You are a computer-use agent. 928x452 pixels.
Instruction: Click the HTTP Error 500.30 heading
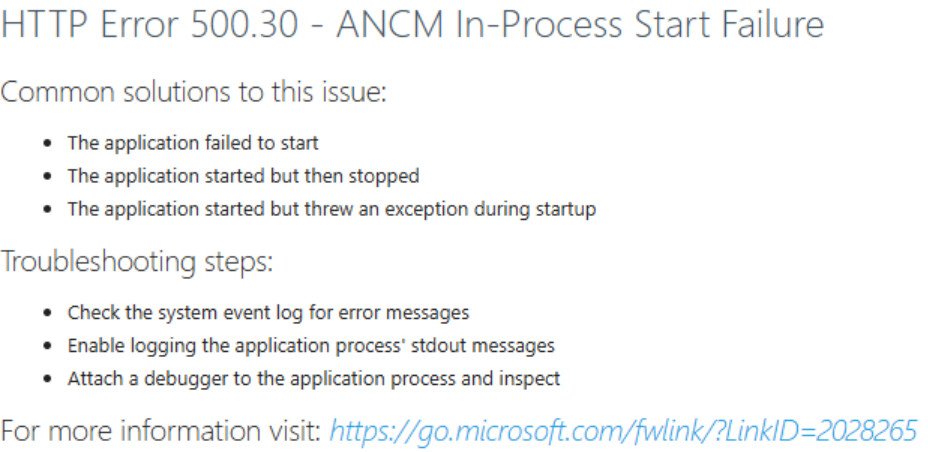coord(413,25)
